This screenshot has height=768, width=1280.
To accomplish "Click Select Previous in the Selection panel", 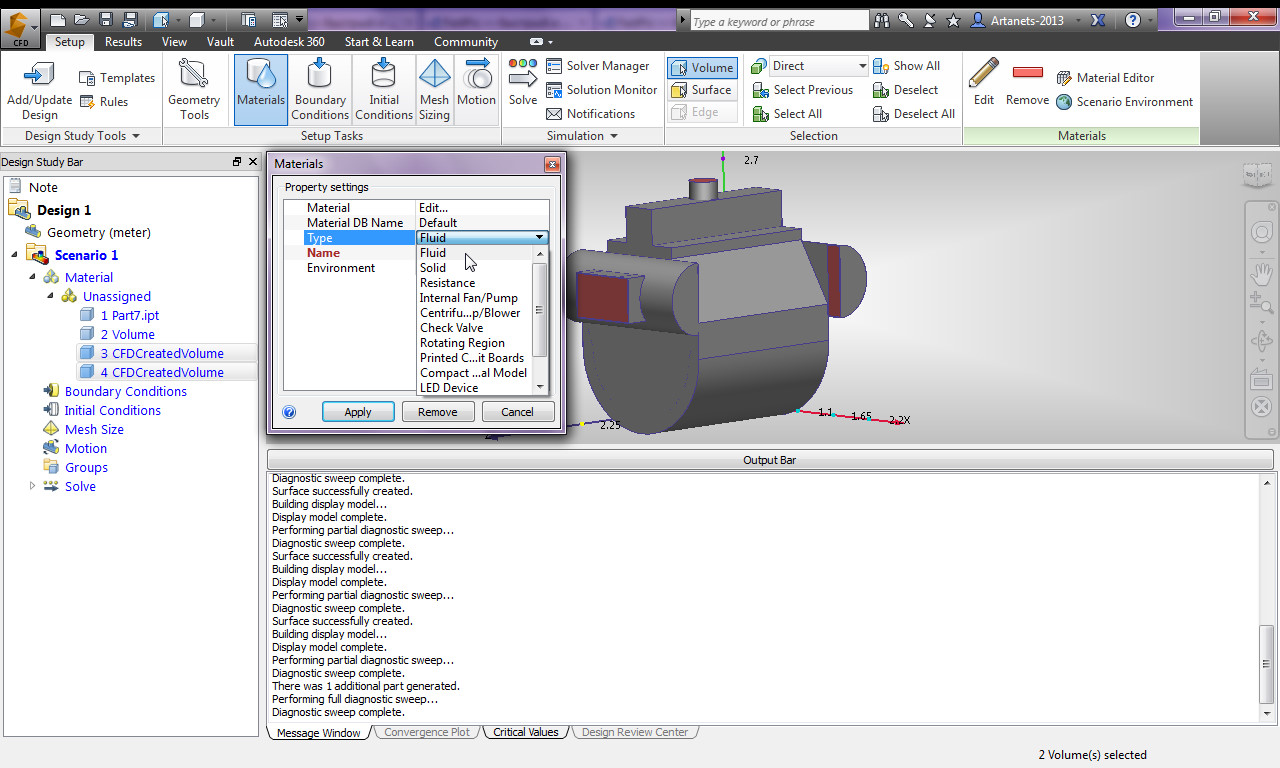I will [x=803, y=90].
